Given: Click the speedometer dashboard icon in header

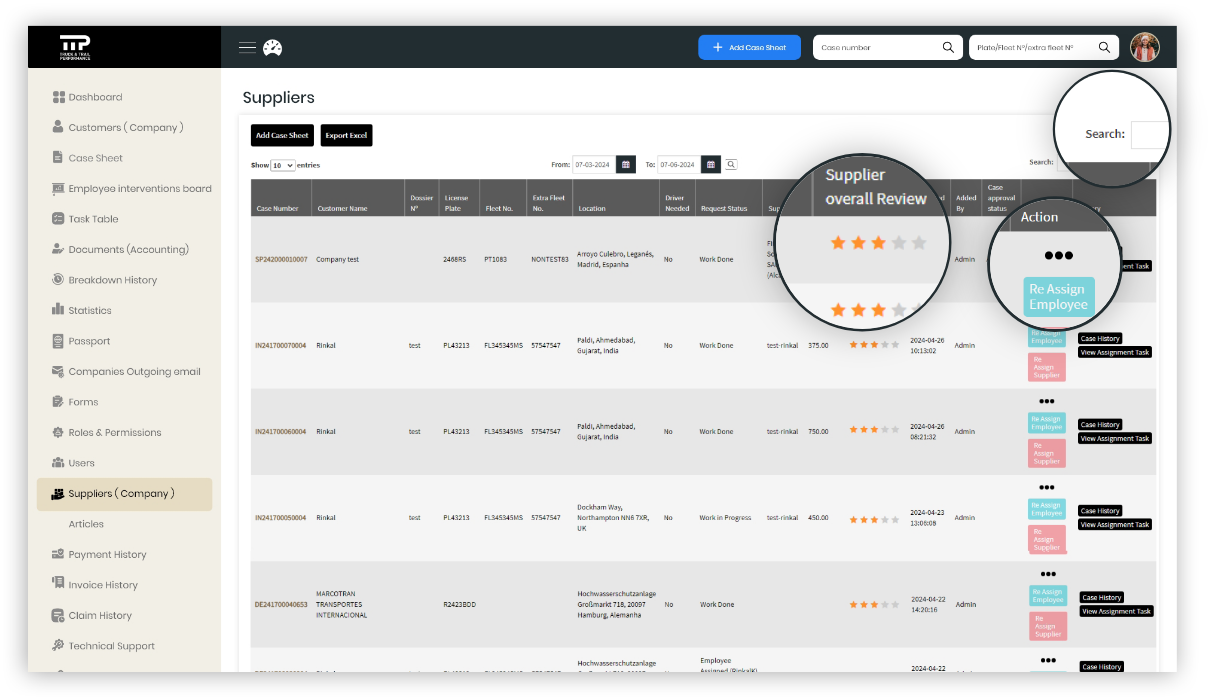Looking at the screenshot, I should point(273,47).
